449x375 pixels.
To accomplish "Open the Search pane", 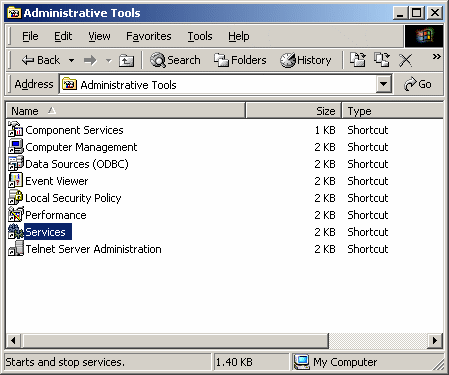I will coord(175,60).
